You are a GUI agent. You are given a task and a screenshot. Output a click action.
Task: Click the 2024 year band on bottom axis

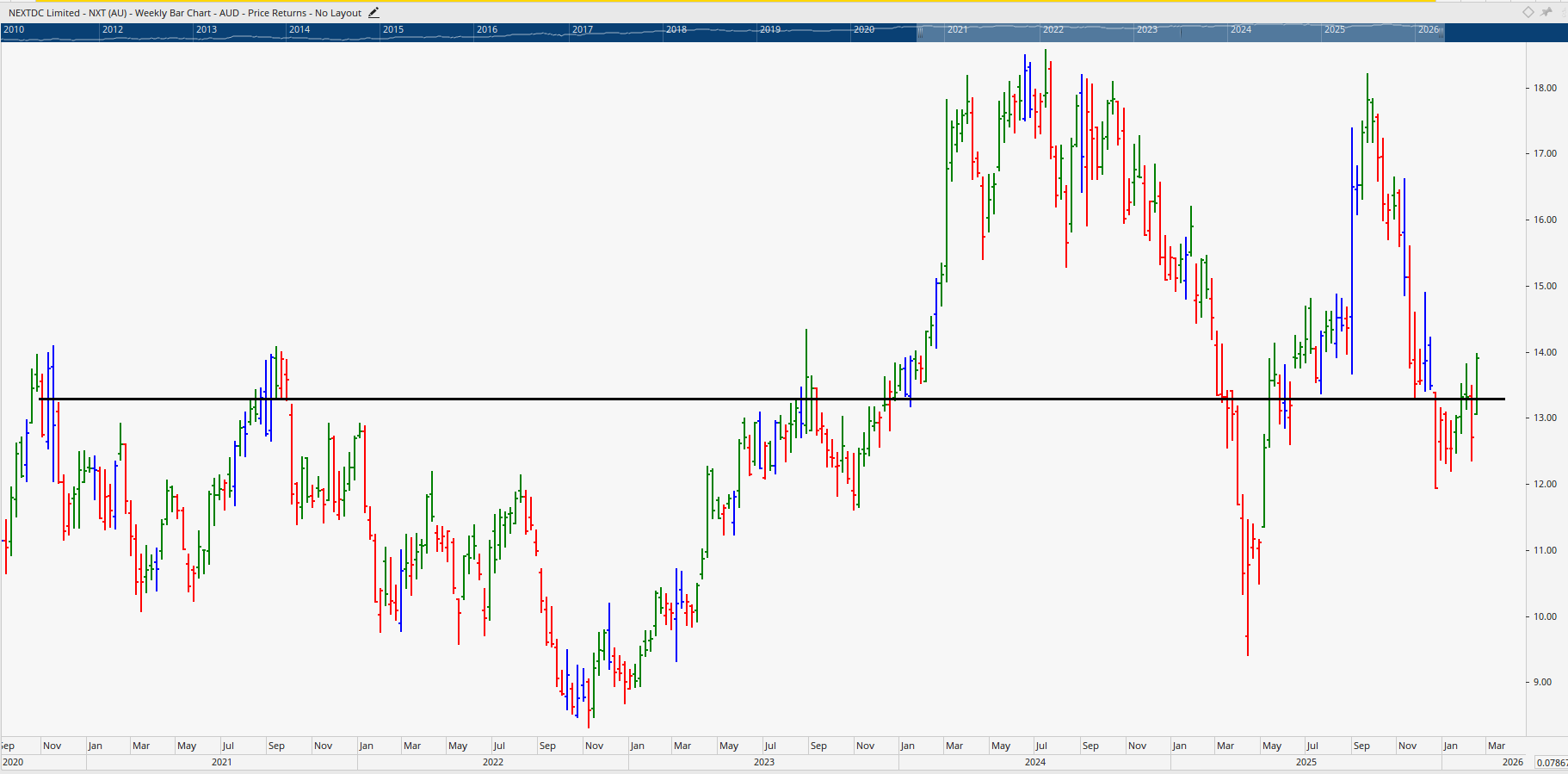[1035, 762]
